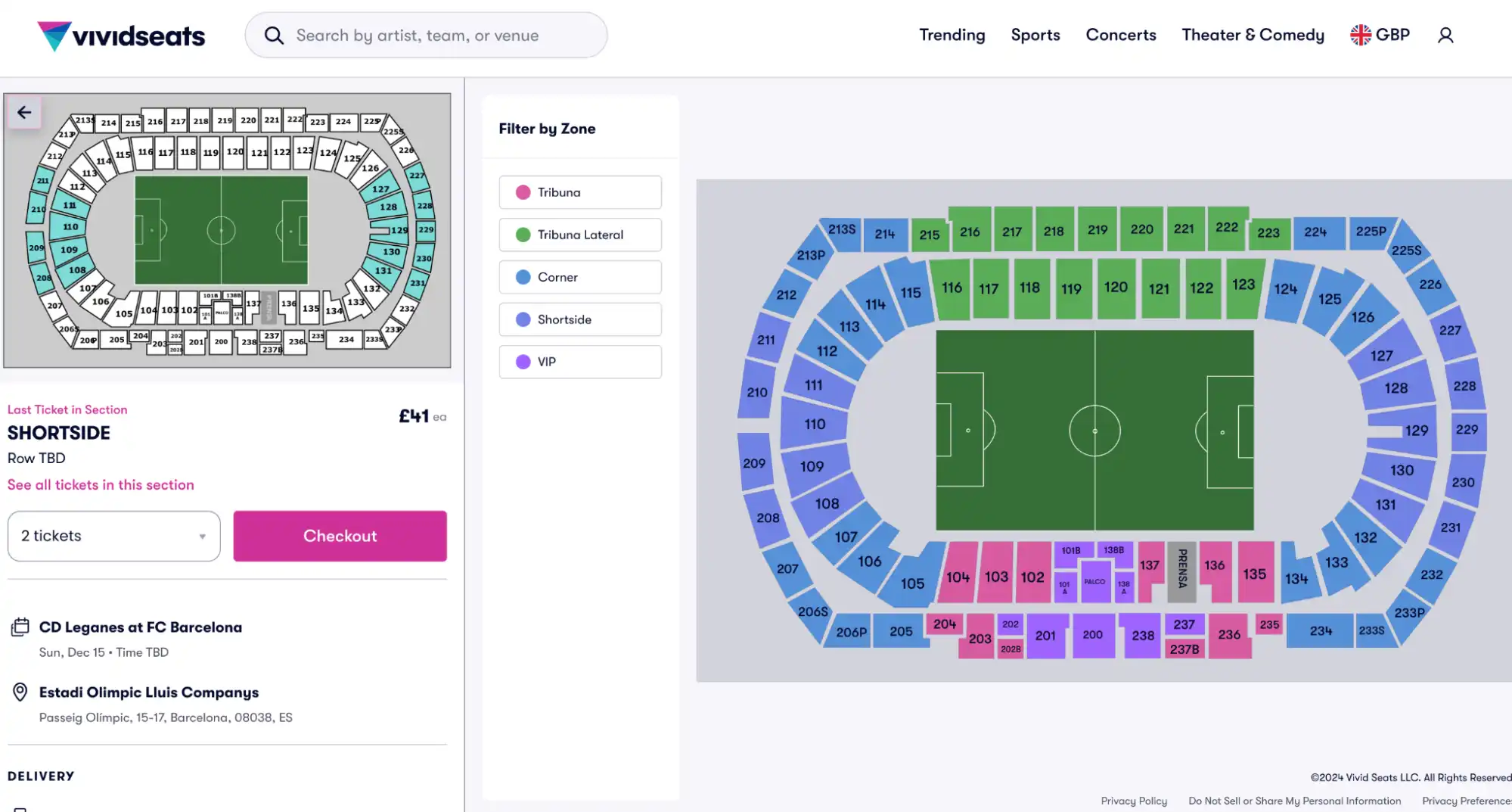This screenshot has width=1512, height=812.
Task: Open See all tickets in this section
Action: tap(101, 484)
